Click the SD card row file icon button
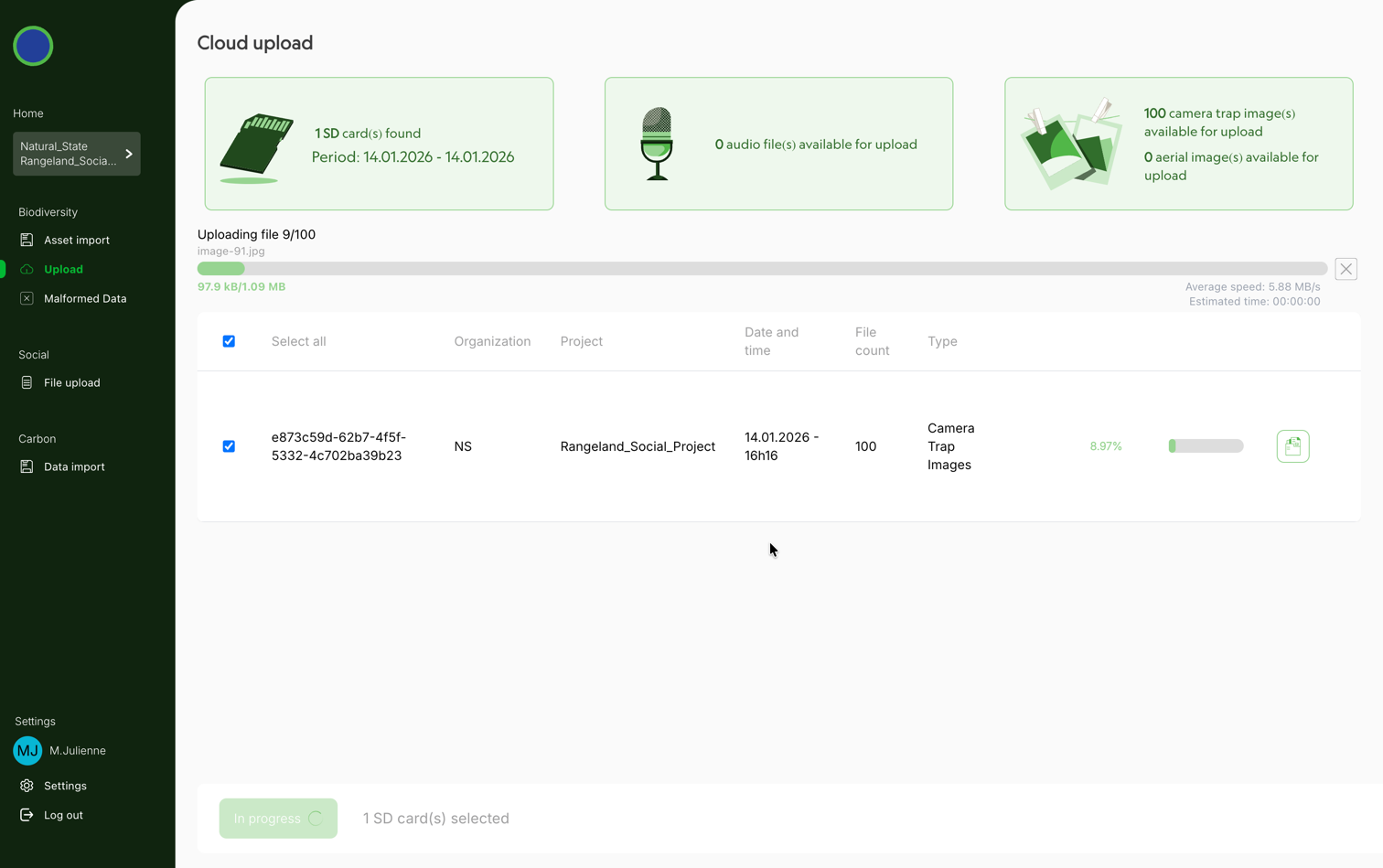The image size is (1383, 868). tap(1292, 446)
